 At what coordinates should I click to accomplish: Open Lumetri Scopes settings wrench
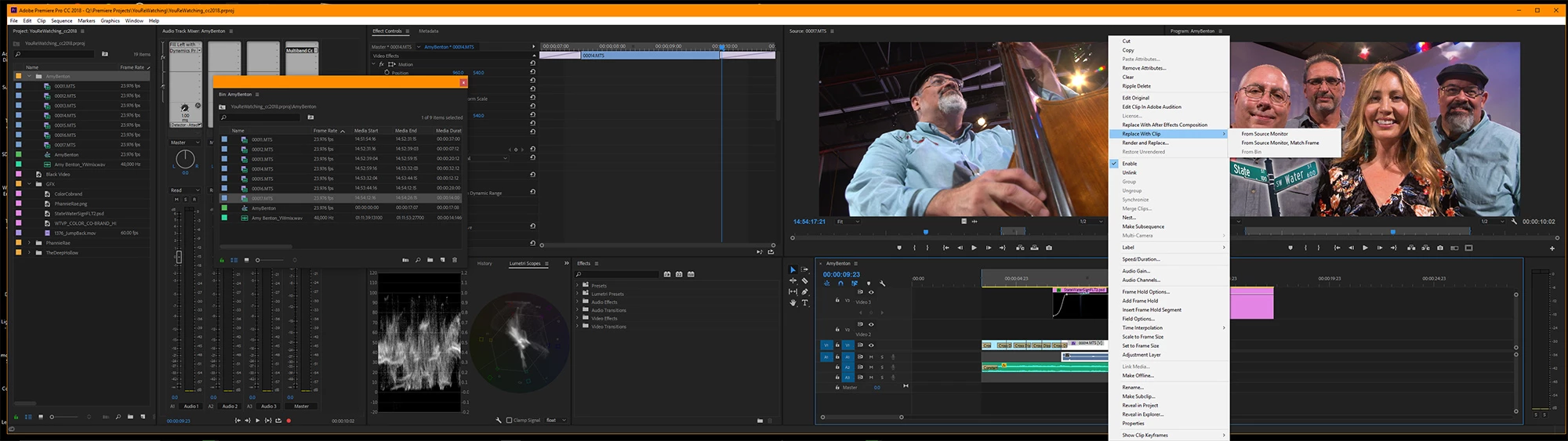pyautogui.click(x=499, y=421)
